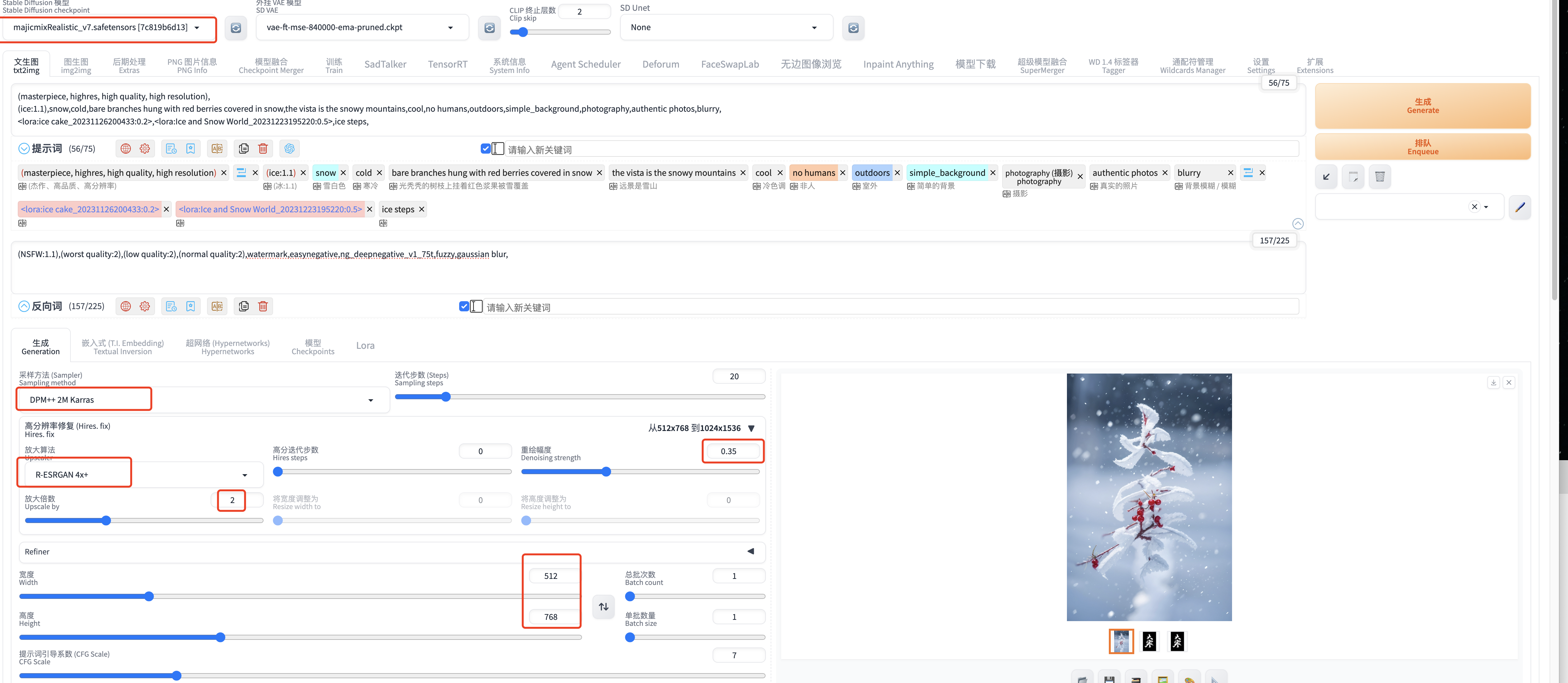Delete negative prompt tags with trash icon
This screenshot has height=683, width=1568.
coord(263,306)
